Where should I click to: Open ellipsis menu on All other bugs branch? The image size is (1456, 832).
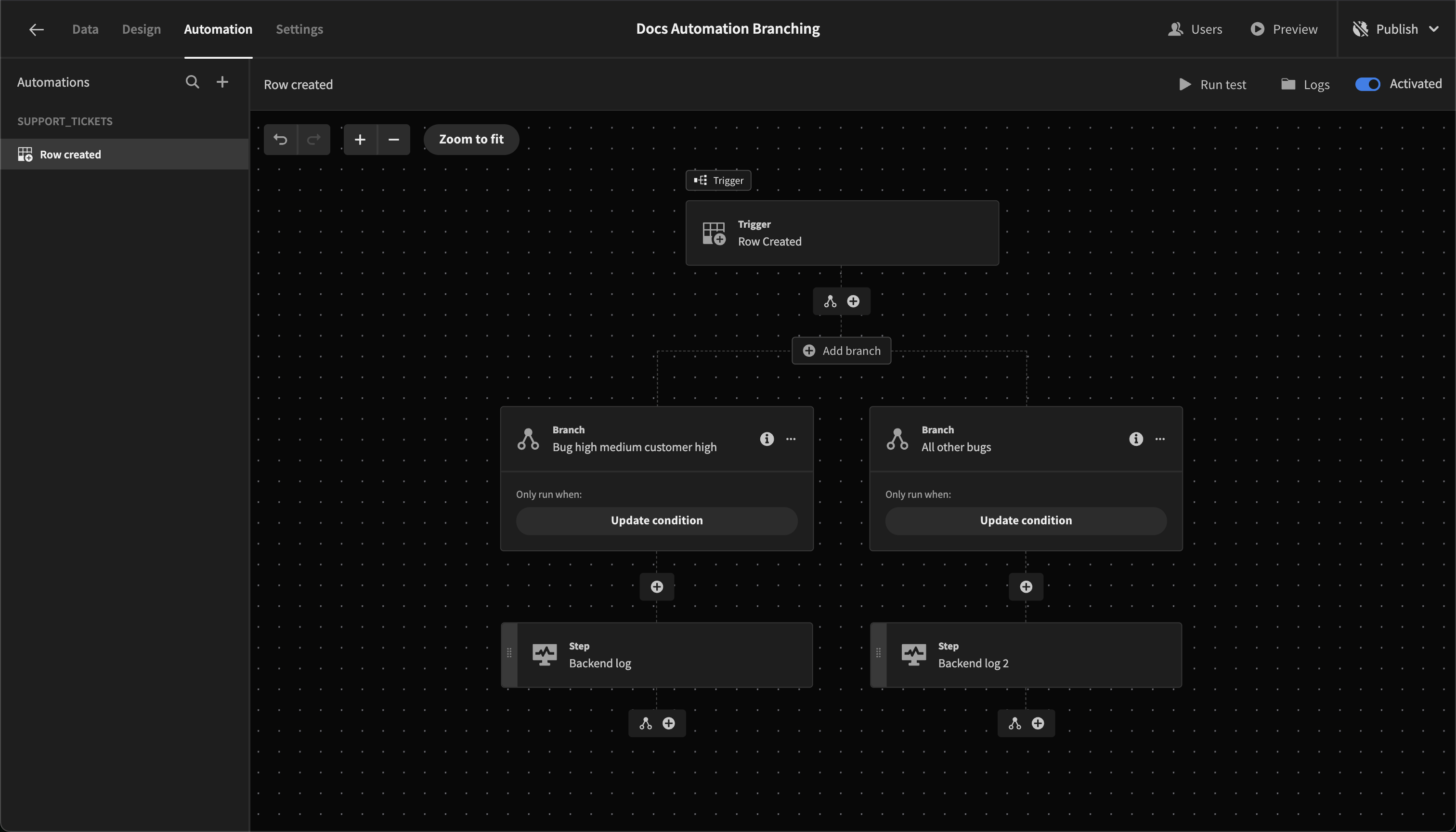(x=1160, y=439)
